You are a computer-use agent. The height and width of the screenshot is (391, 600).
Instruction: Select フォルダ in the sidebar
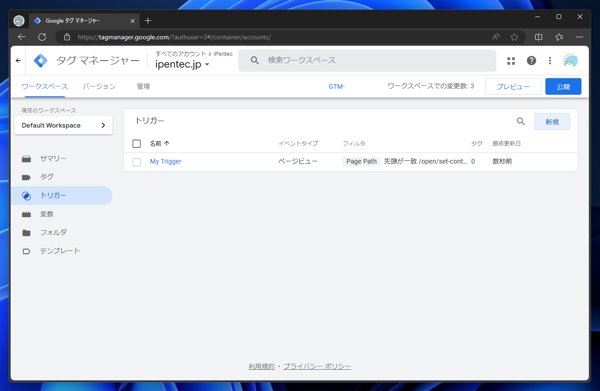click(53, 232)
